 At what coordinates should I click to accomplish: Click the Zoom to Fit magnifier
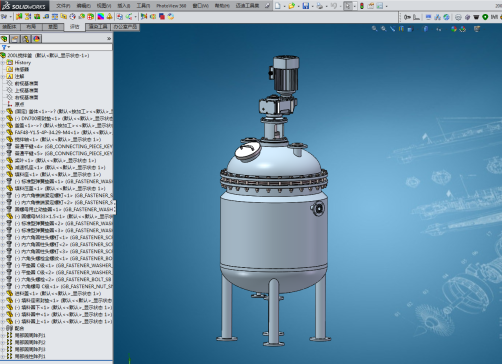374,29
